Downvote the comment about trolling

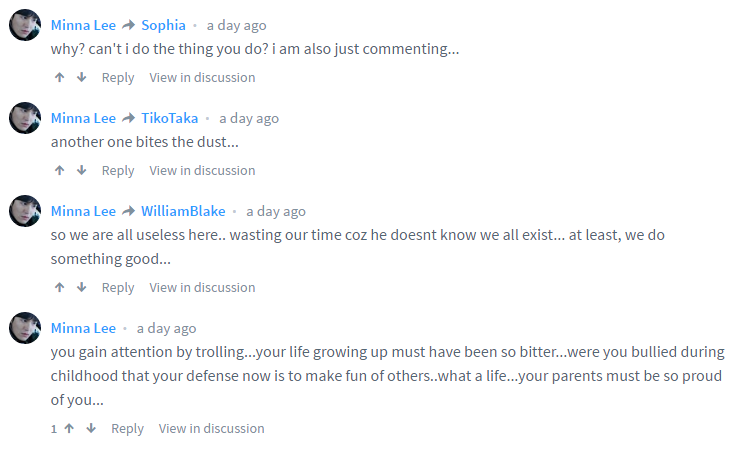pyautogui.click(x=91, y=429)
